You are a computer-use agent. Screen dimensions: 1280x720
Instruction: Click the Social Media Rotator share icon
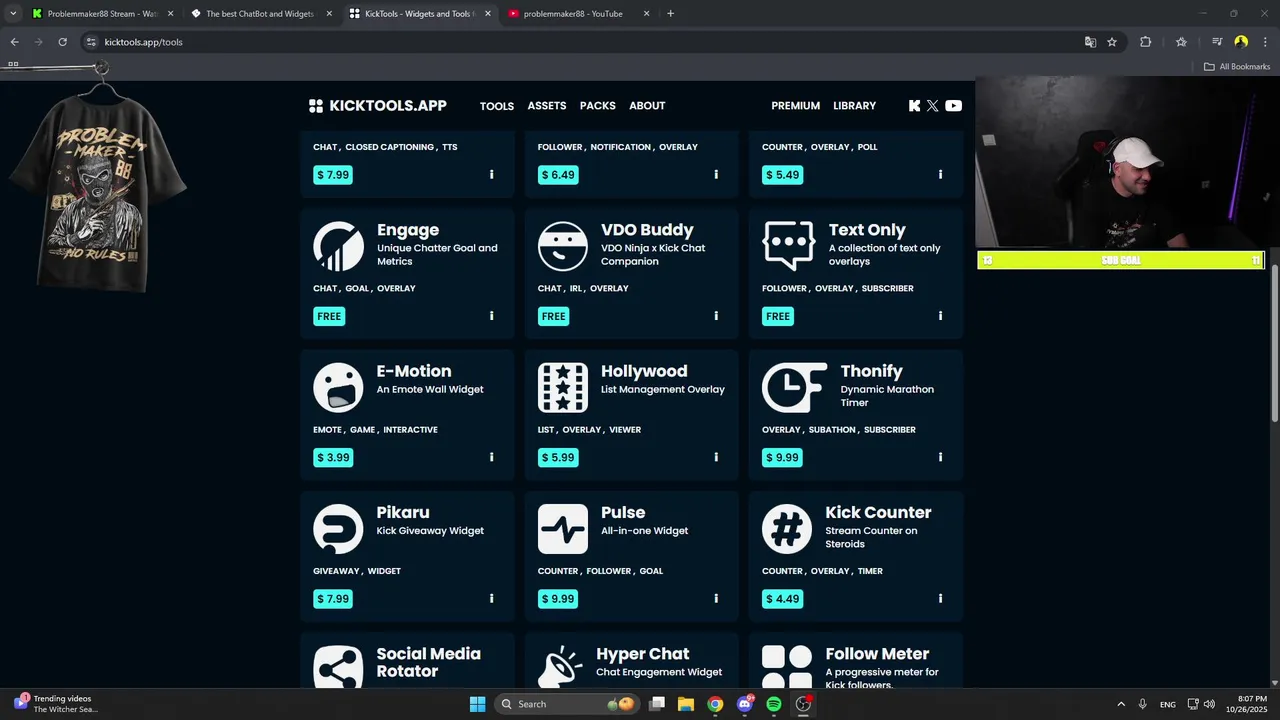[338, 667]
